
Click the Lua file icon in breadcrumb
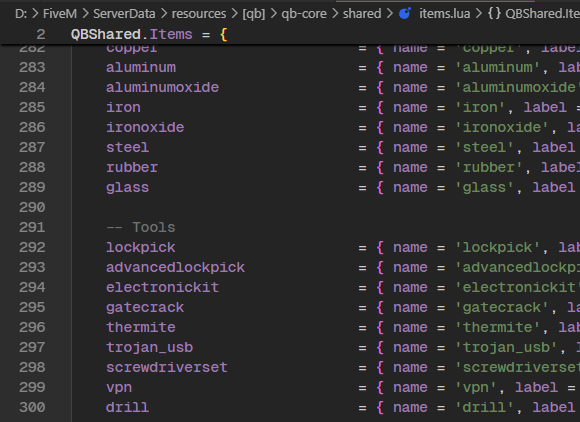point(405,14)
